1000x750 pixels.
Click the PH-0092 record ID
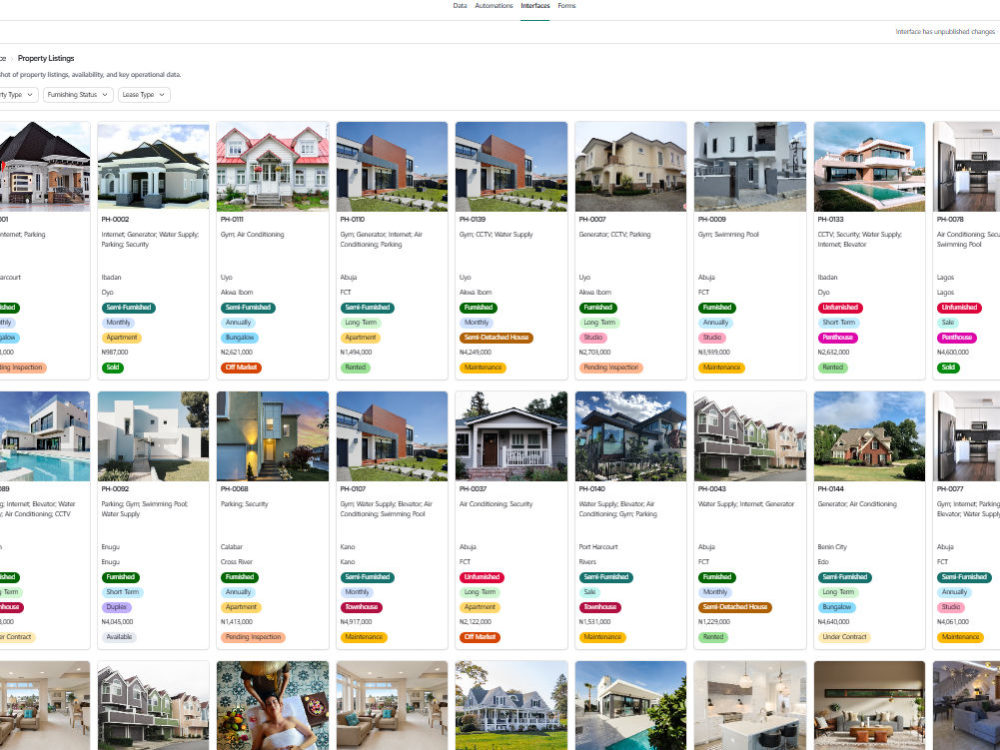(115, 489)
